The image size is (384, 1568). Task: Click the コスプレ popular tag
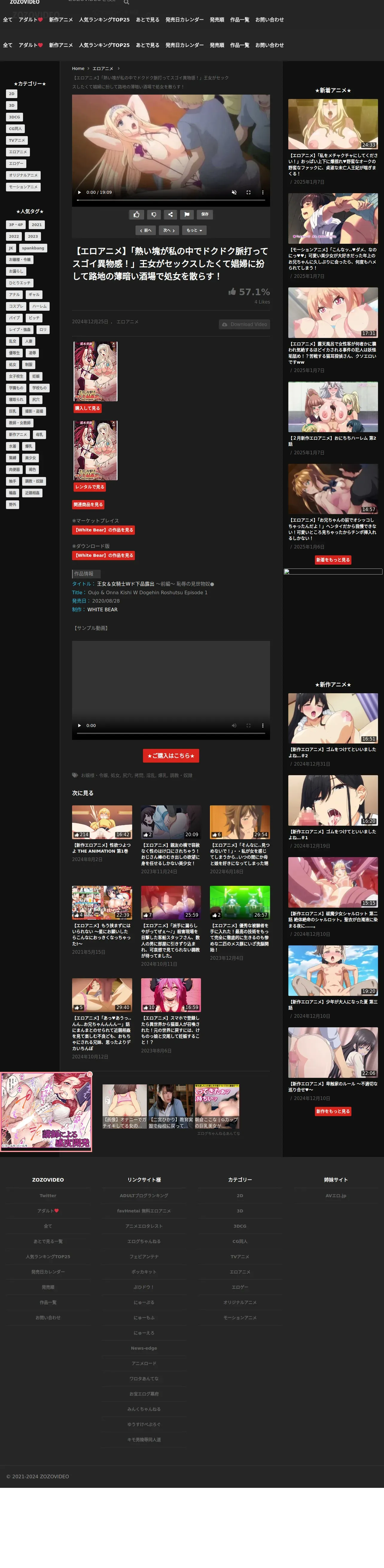[x=16, y=306]
